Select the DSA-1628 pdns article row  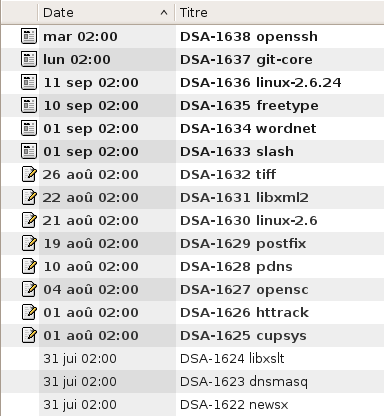pos(193,266)
